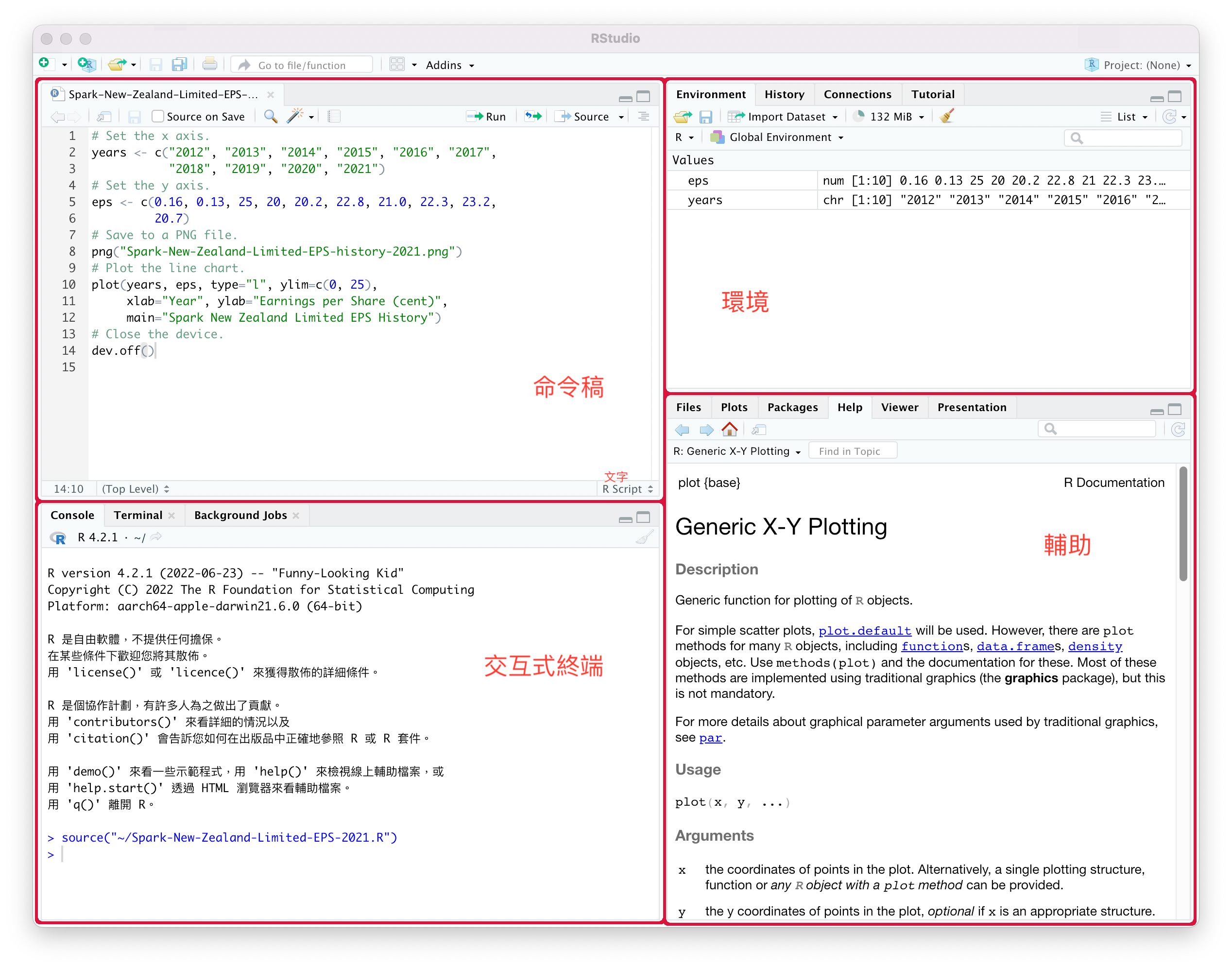1232x968 pixels.
Task: Create a new R project icon
Action: 86,64
